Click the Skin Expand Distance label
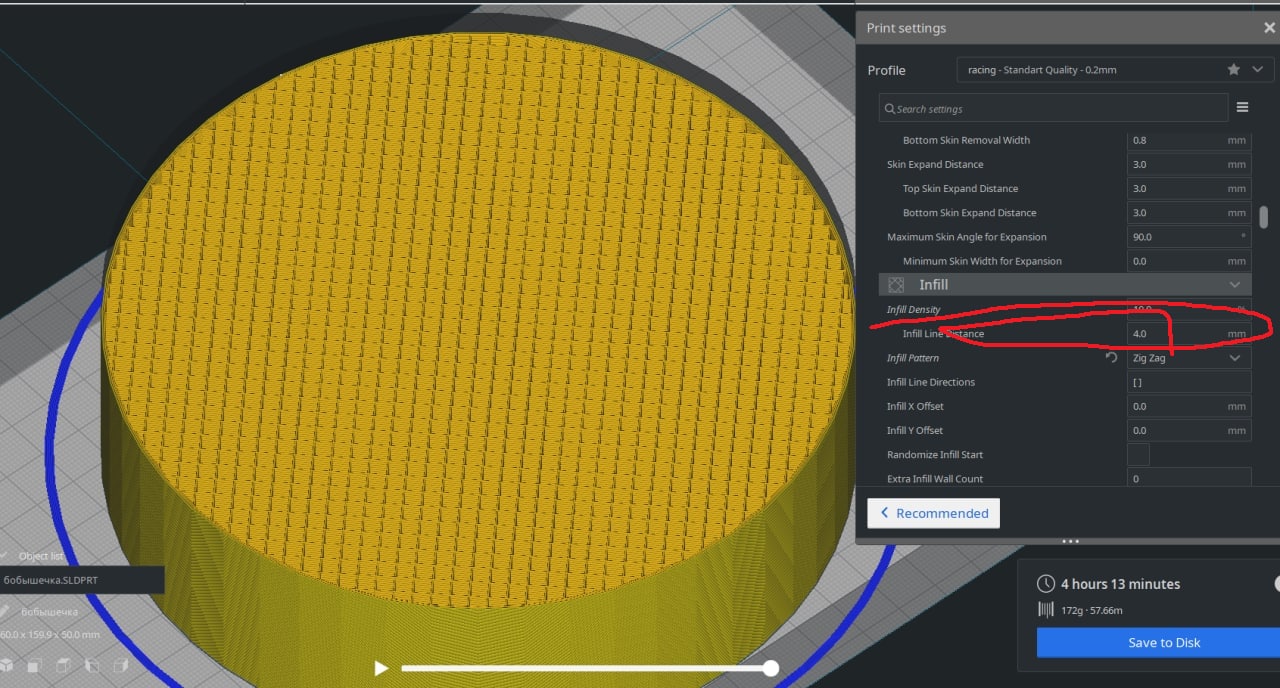The width and height of the screenshot is (1280, 688). pos(935,164)
